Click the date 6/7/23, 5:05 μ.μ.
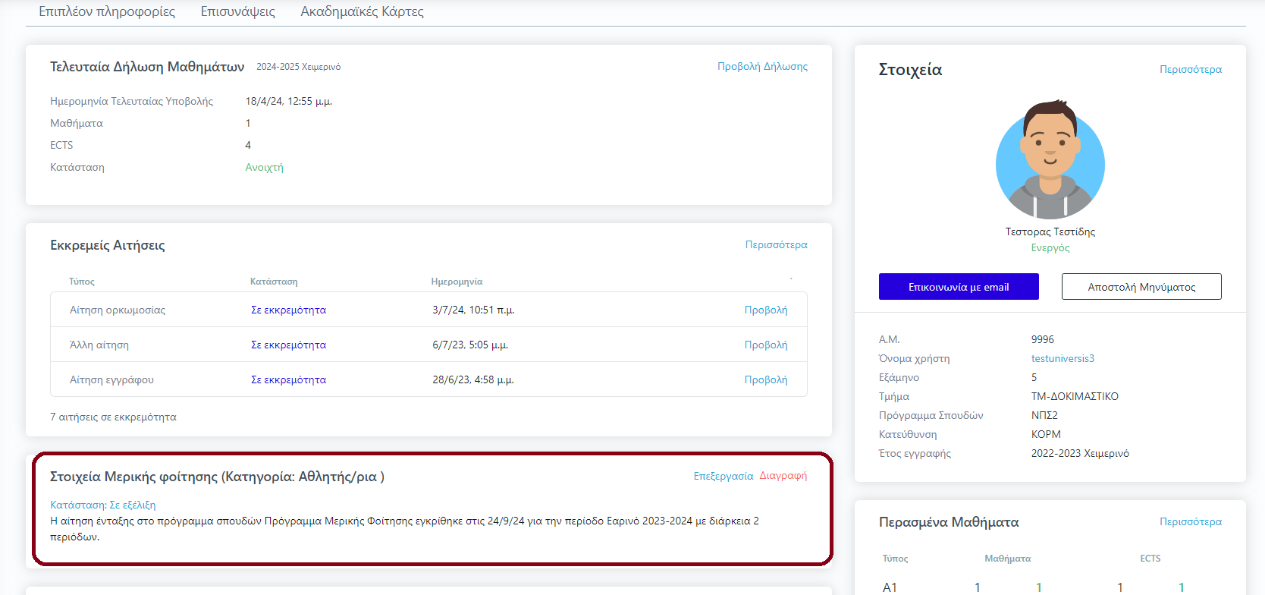 (470, 345)
